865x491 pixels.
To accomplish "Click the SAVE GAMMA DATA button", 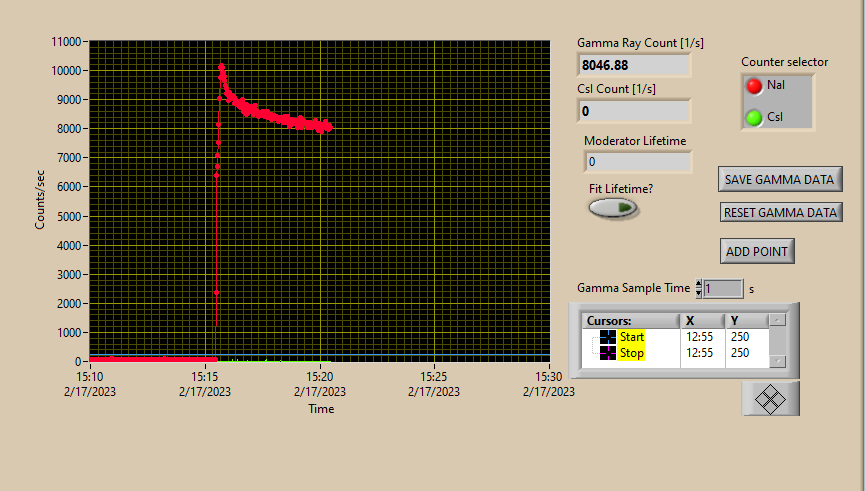I will click(779, 179).
